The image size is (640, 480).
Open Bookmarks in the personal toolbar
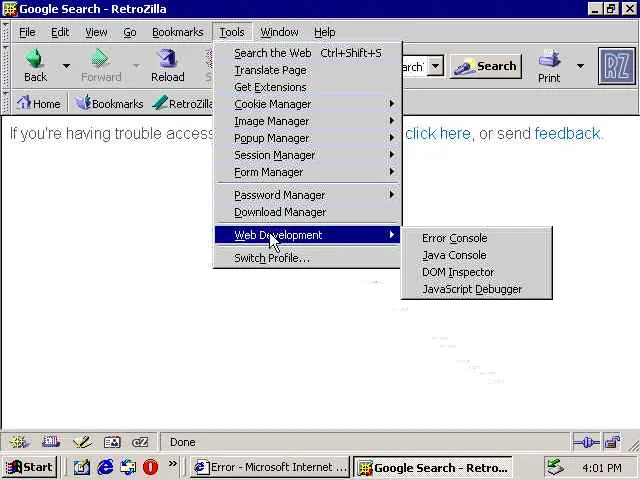tap(109, 103)
